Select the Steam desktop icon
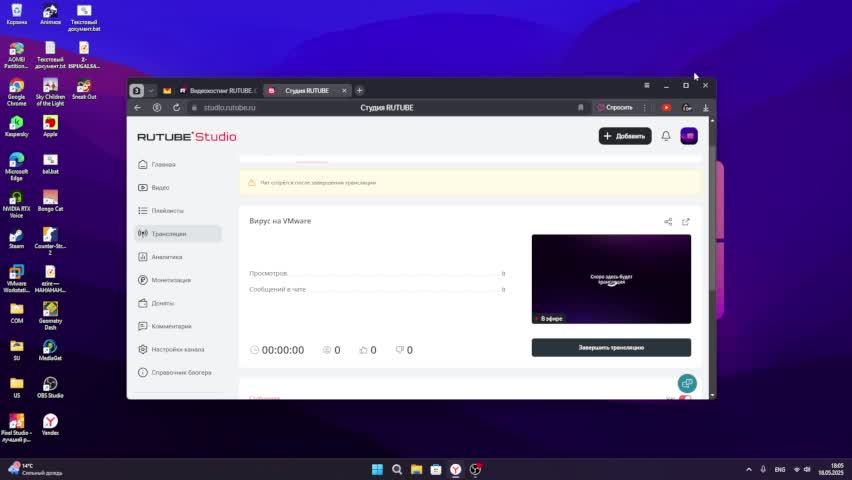Viewport: 852px width, 480px height. point(16,239)
